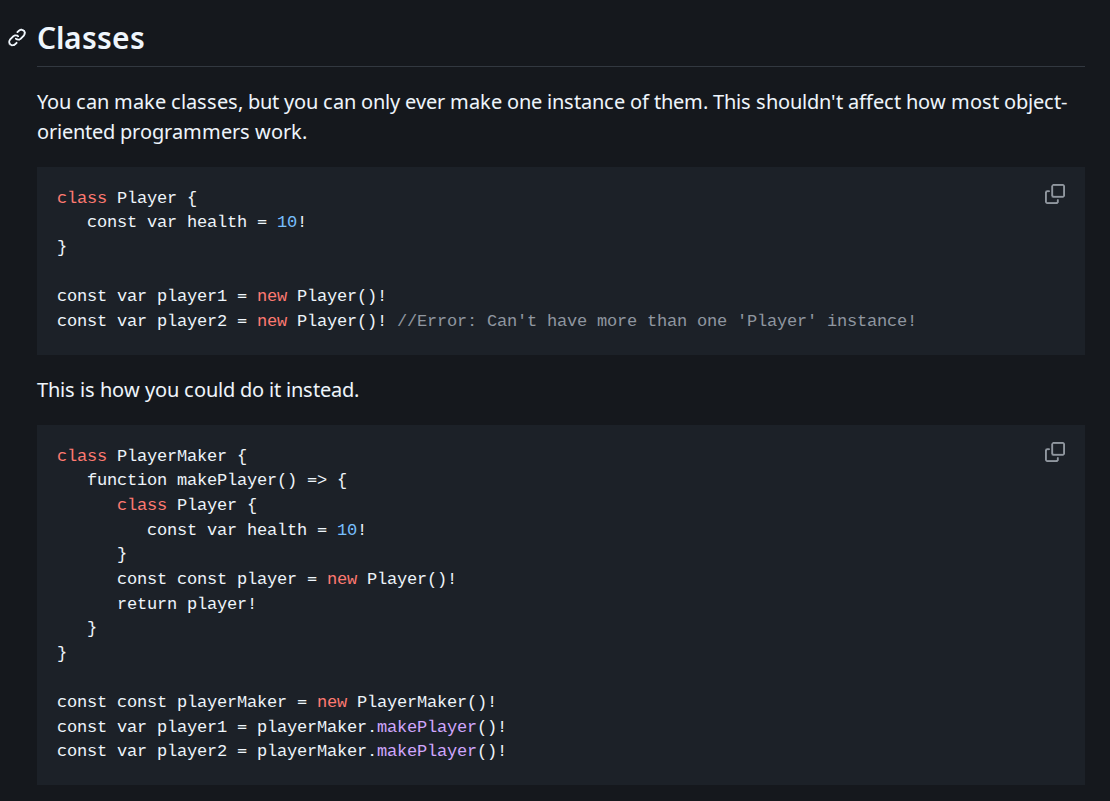Click the "function makePlayer() => {" line
1110x801 pixels.
[x=217, y=480]
